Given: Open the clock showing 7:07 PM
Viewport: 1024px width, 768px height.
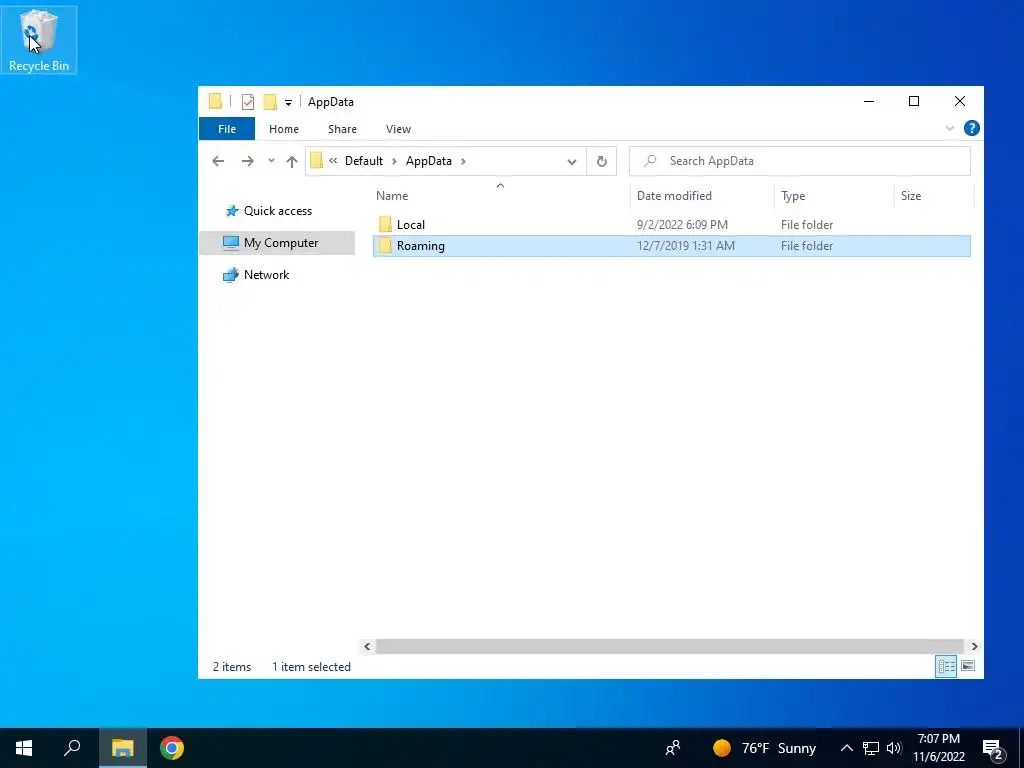Looking at the screenshot, I should [938, 748].
